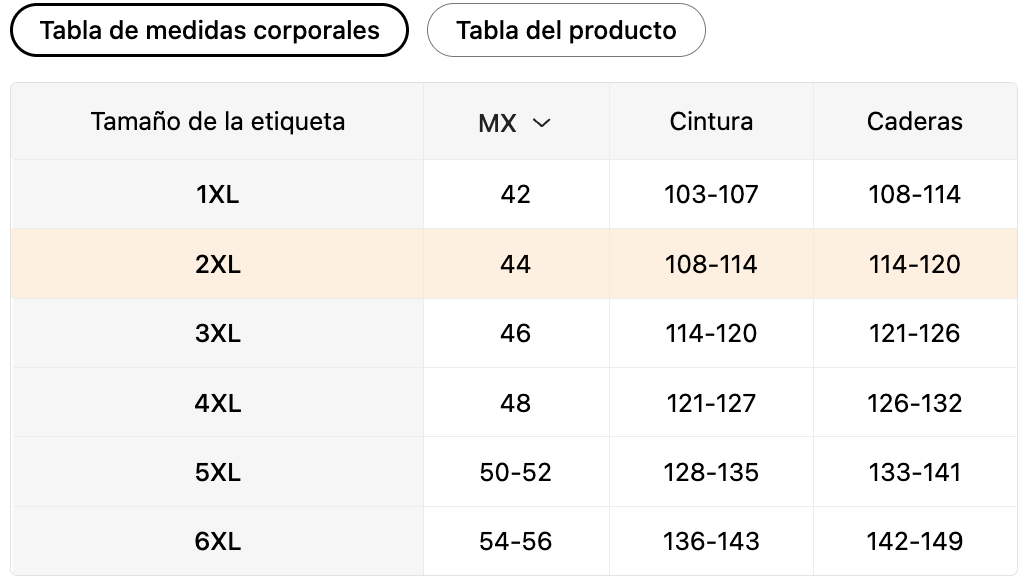Image resolution: width=1036 pixels, height=580 pixels.
Task: Select the 5XL size row label
Action: point(217,472)
